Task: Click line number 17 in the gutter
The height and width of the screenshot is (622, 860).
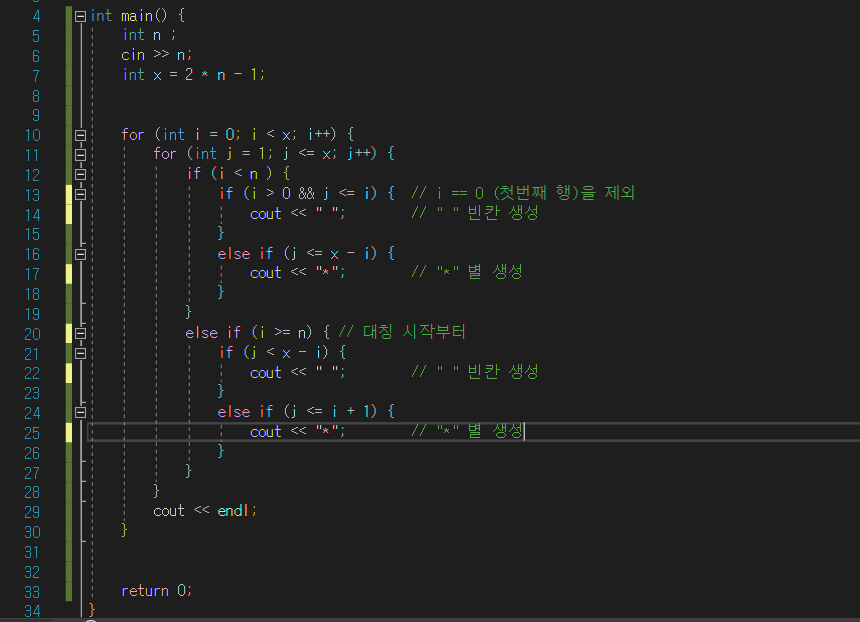Action: tap(32, 274)
